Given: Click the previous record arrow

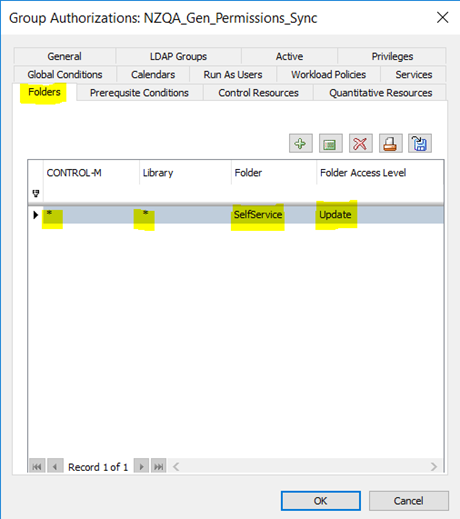Looking at the screenshot, I should tap(55, 466).
